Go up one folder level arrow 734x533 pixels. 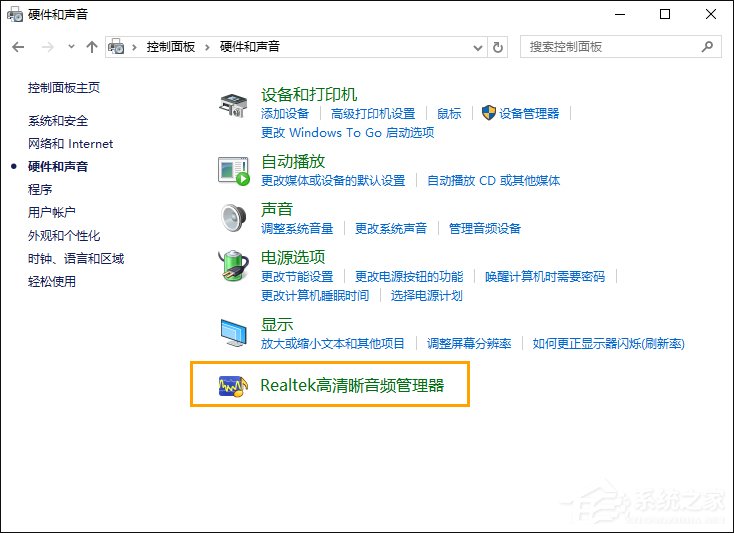coord(92,47)
